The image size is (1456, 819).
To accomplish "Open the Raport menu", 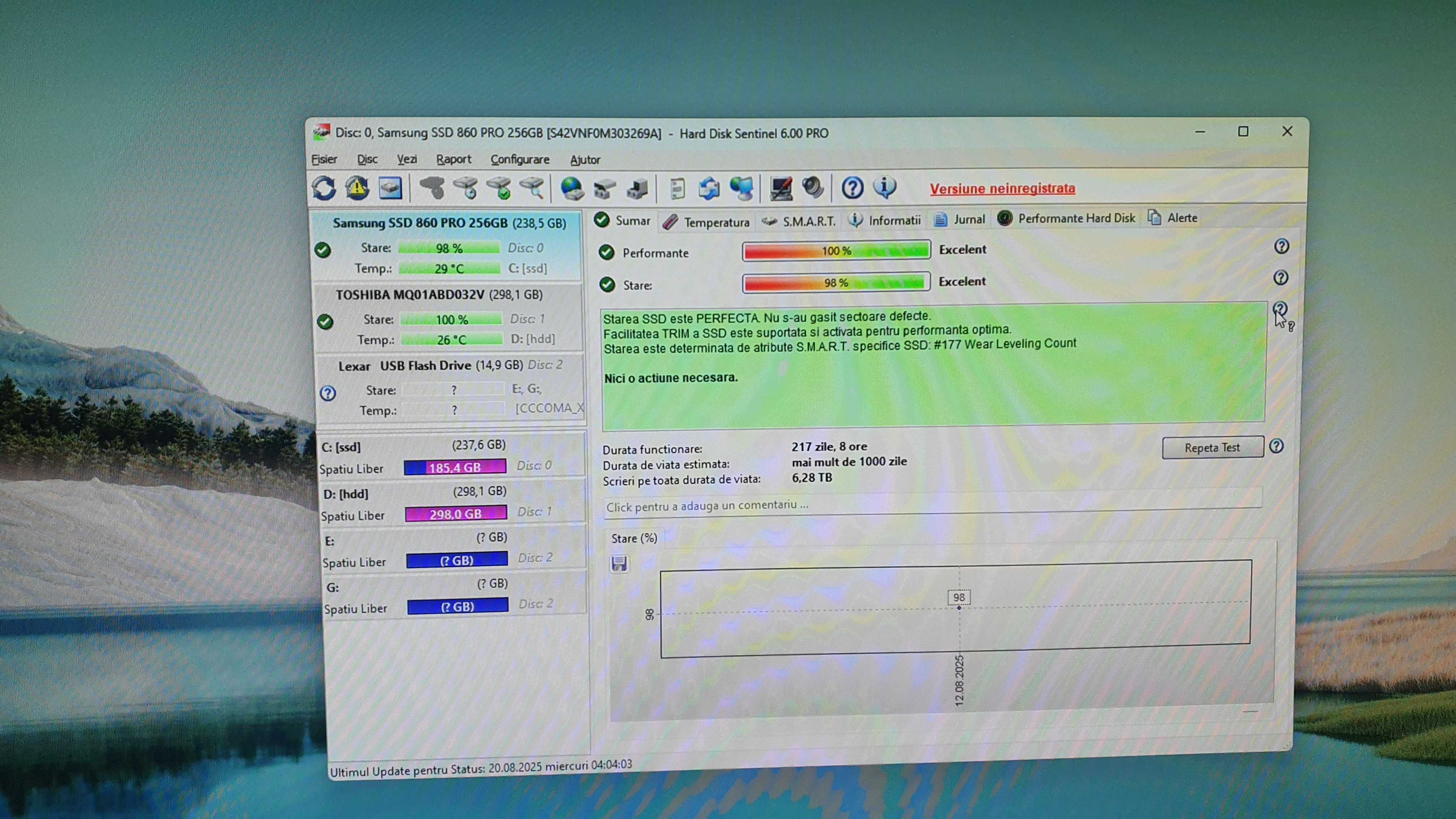I will [x=453, y=159].
